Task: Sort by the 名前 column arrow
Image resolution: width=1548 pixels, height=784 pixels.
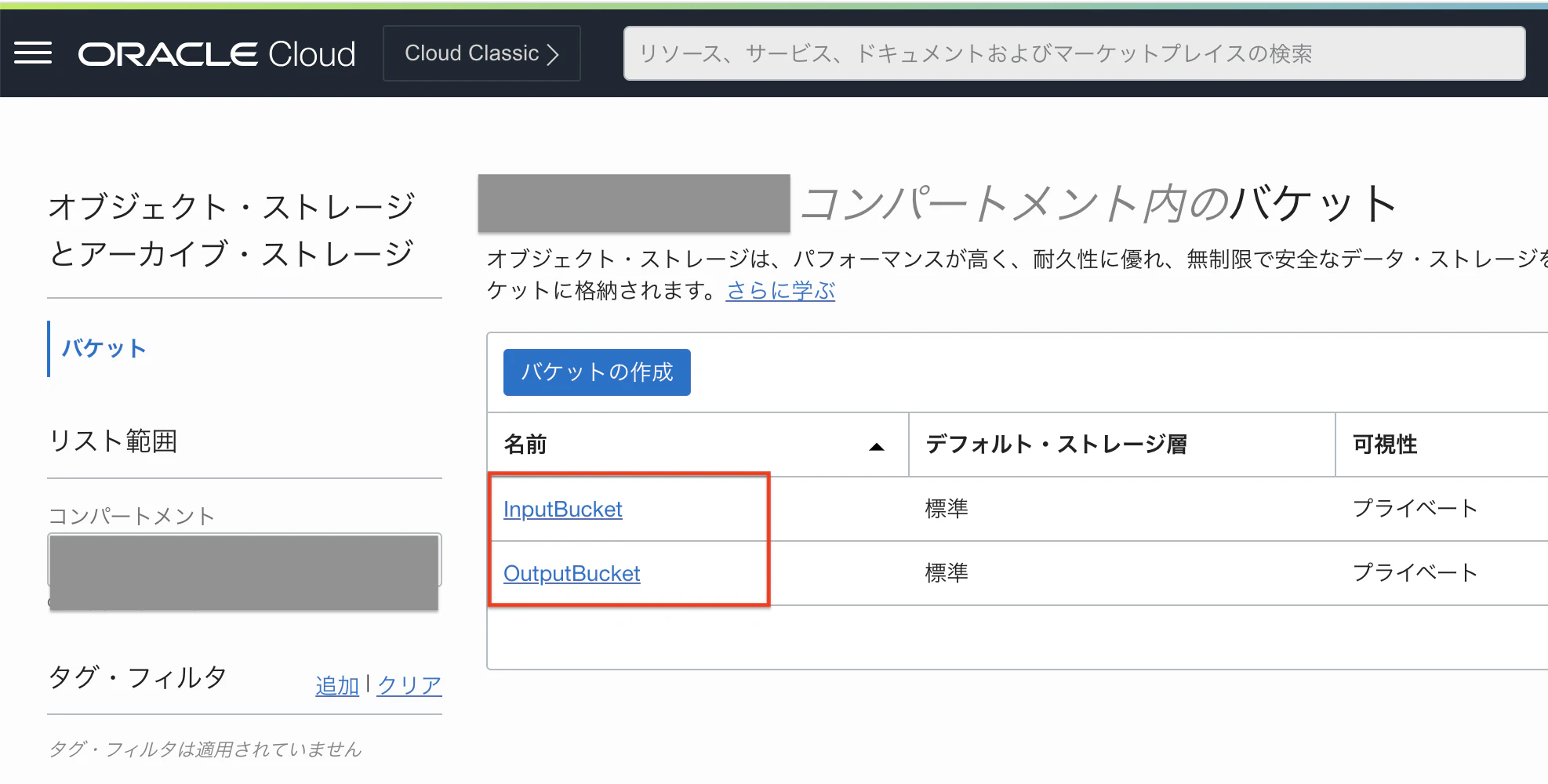Action: pos(877,446)
